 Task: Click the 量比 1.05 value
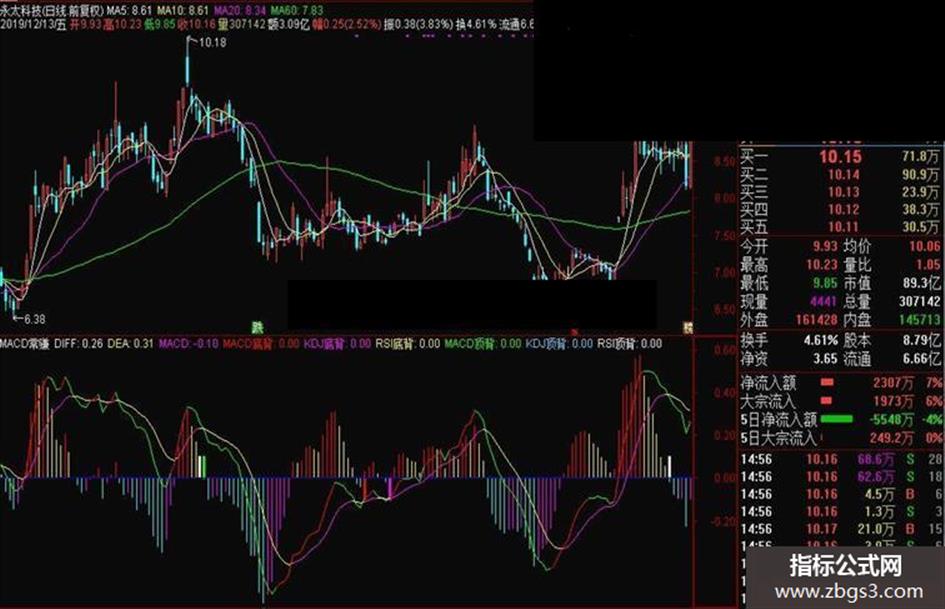point(928,264)
